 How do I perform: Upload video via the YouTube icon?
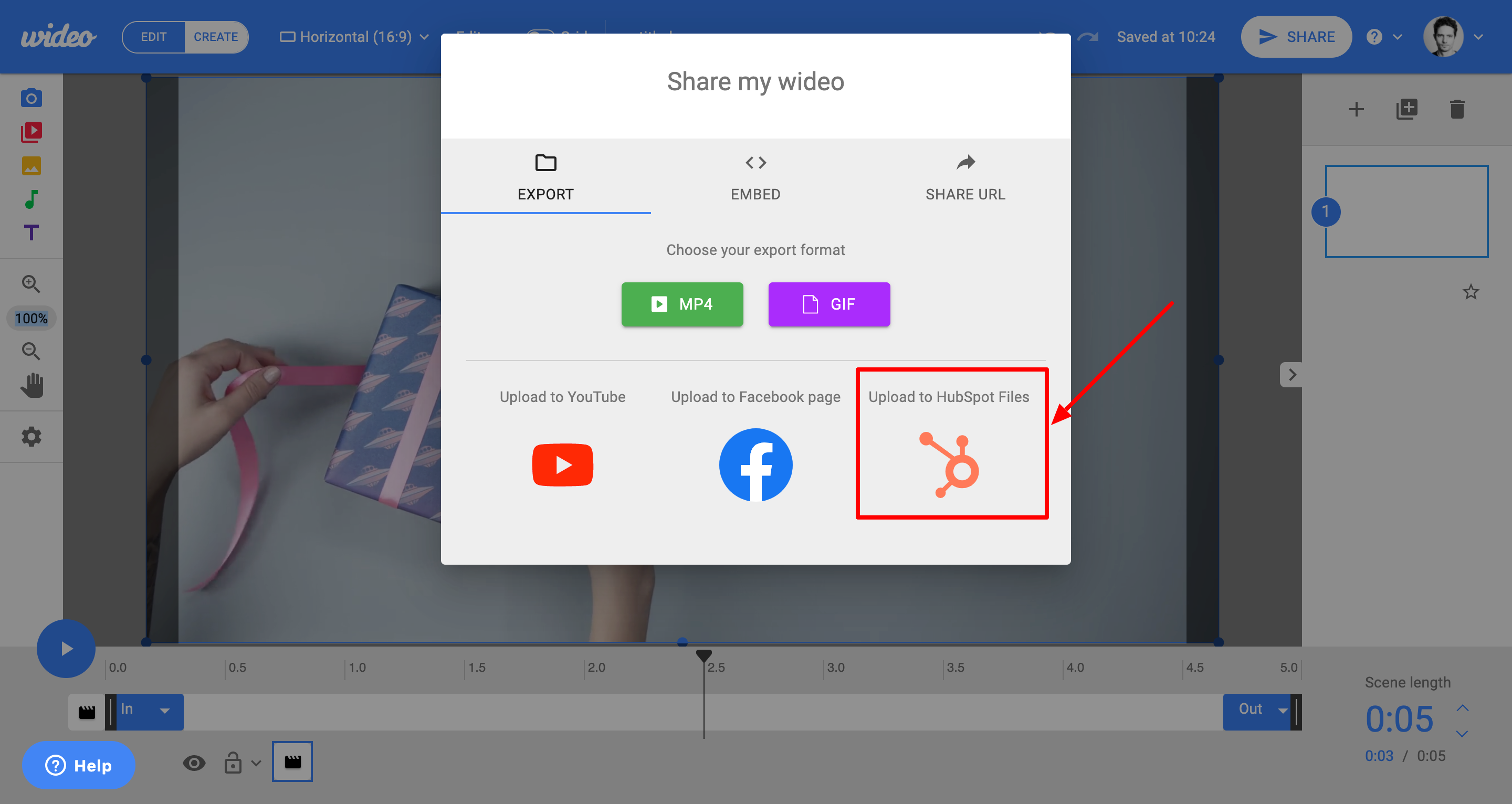pos(562,465)
